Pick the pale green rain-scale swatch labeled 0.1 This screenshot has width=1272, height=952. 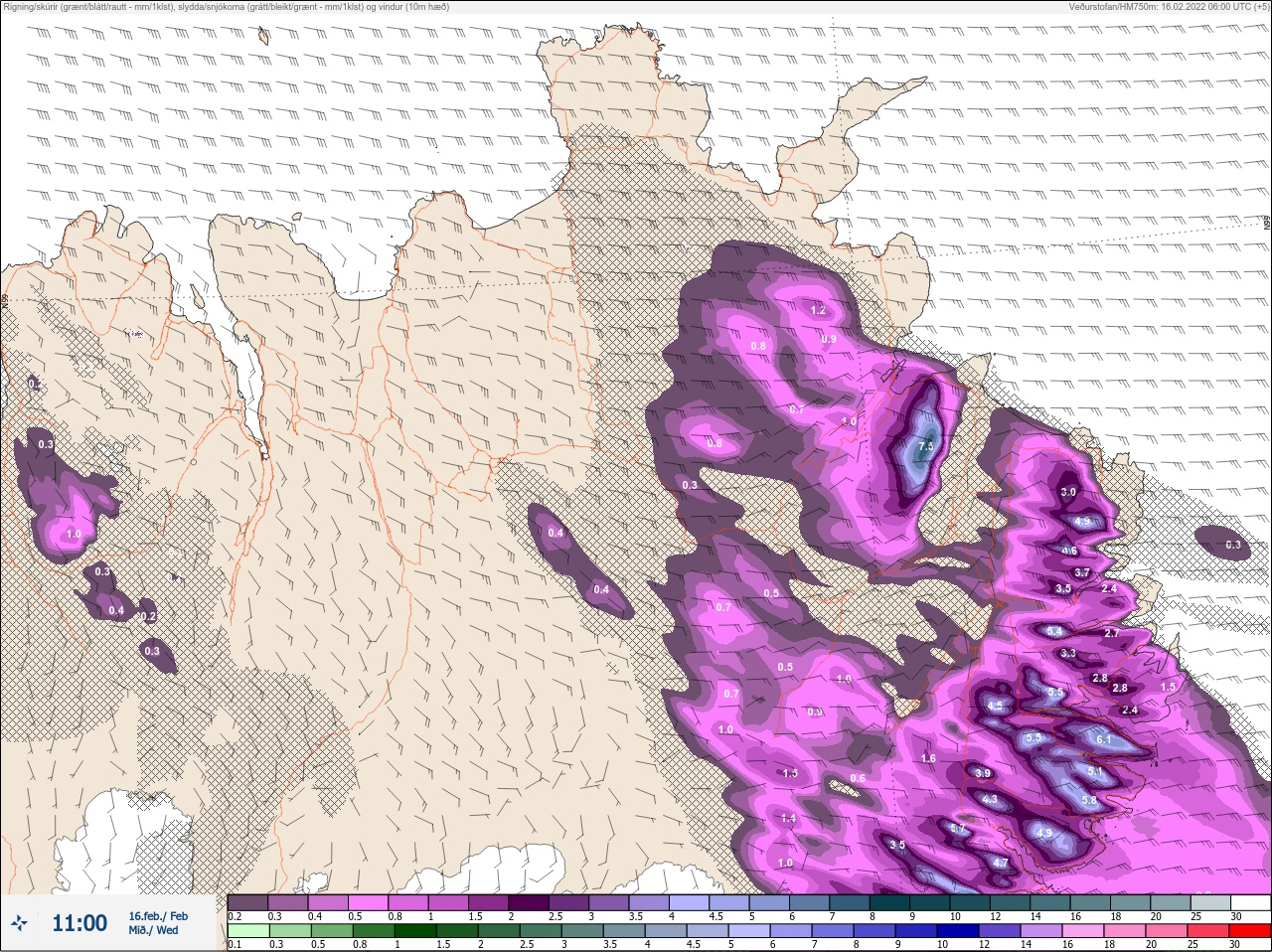248,930
